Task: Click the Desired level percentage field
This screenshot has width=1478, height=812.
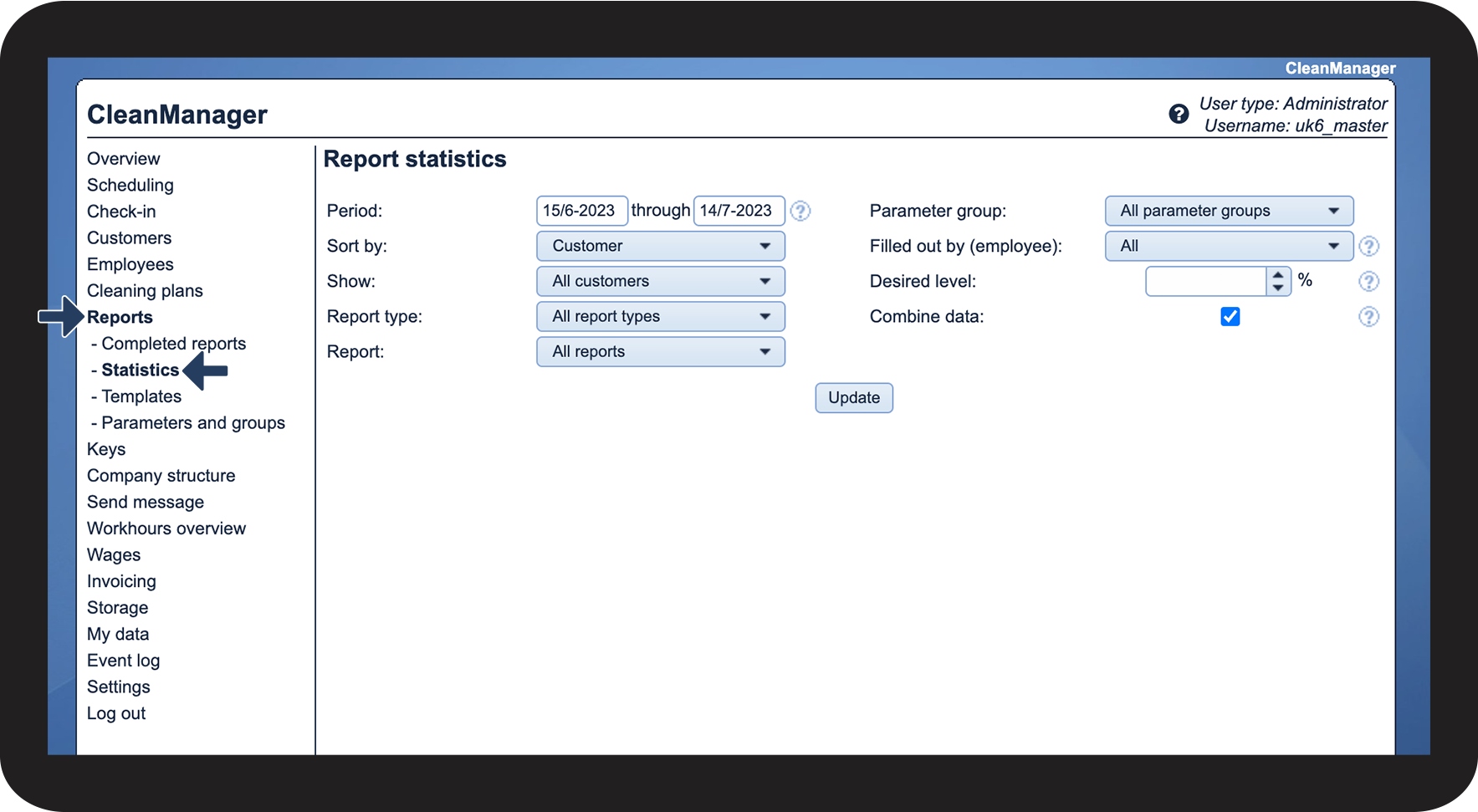Action: [x=1205, y=282]
